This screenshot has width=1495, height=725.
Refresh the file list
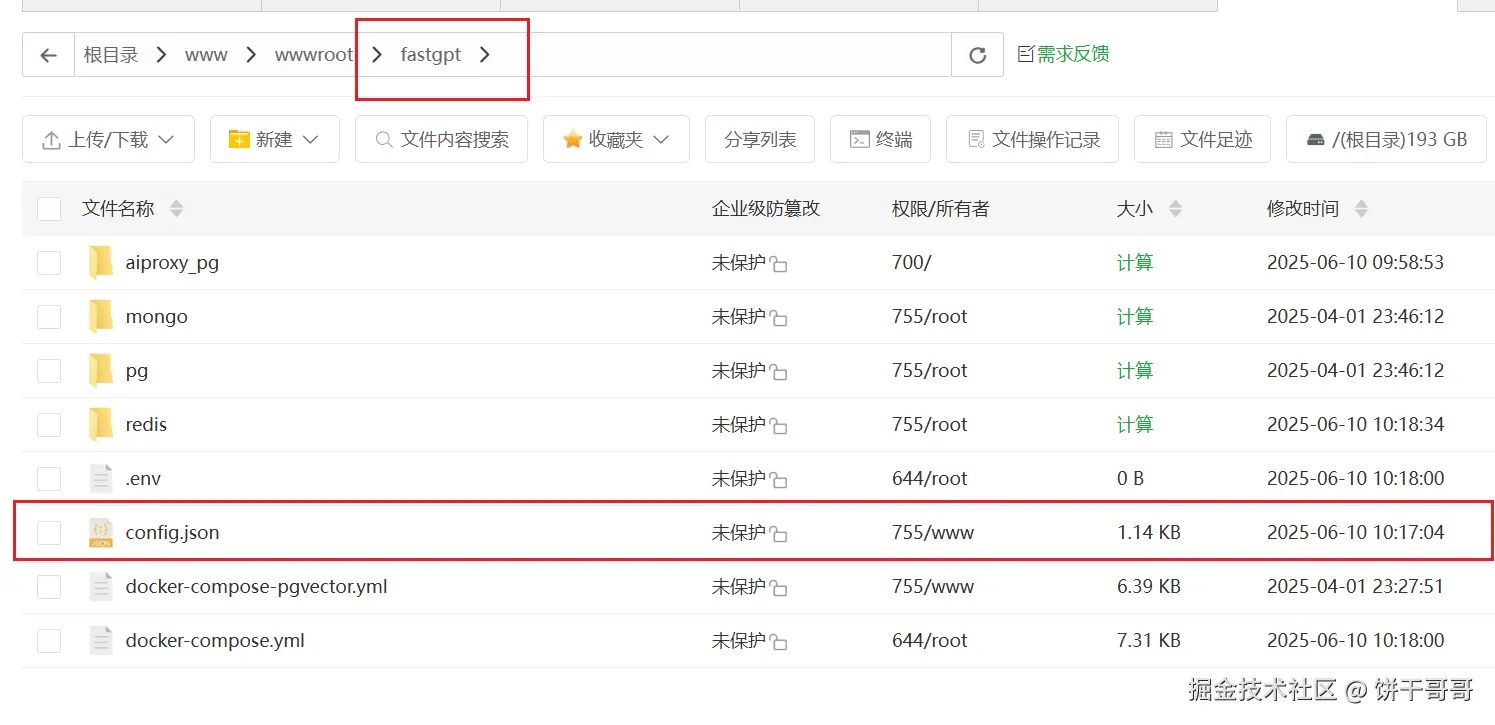tap(977, 55)
